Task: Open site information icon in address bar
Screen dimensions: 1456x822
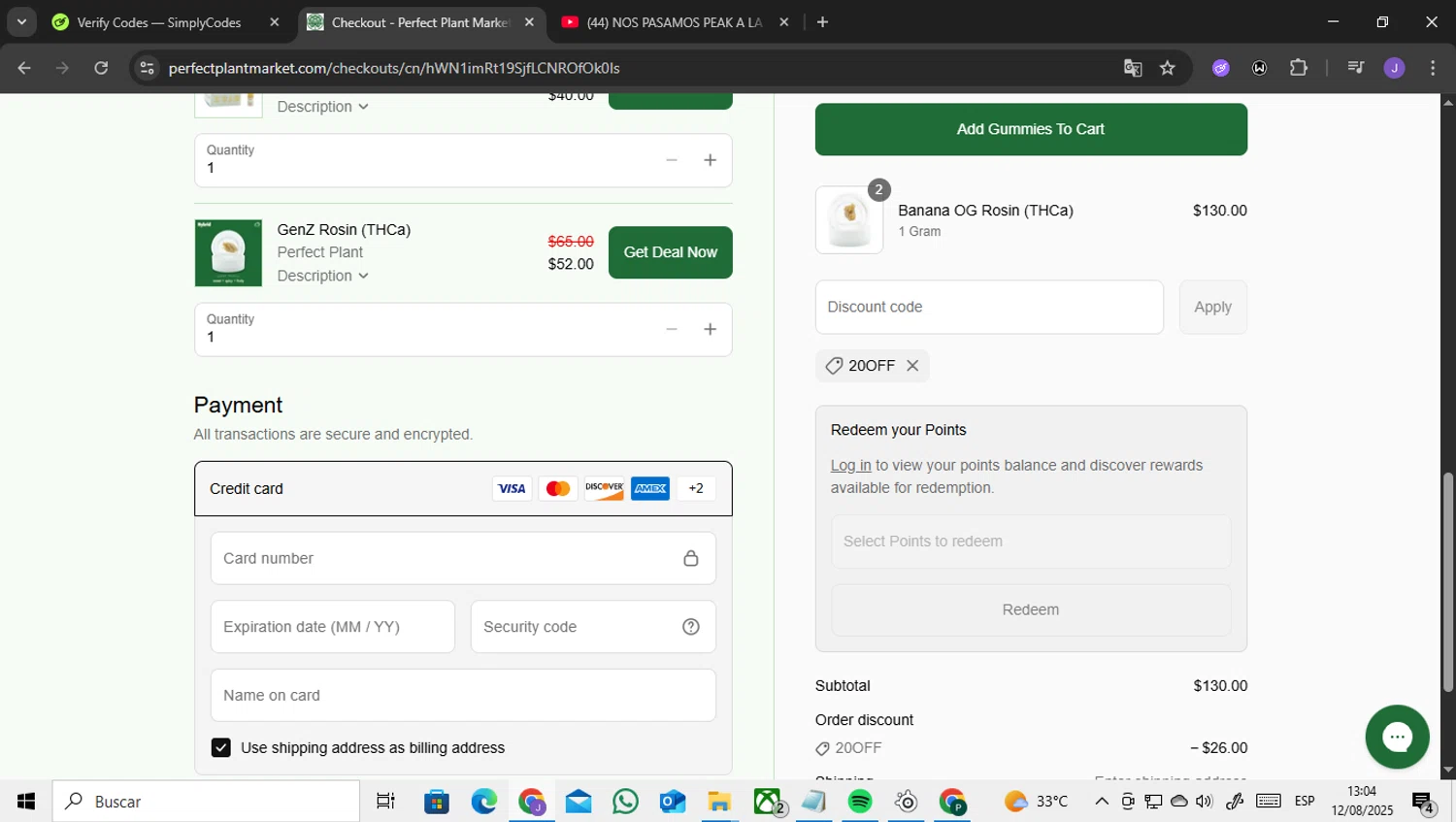Action: tap(147, 68)
